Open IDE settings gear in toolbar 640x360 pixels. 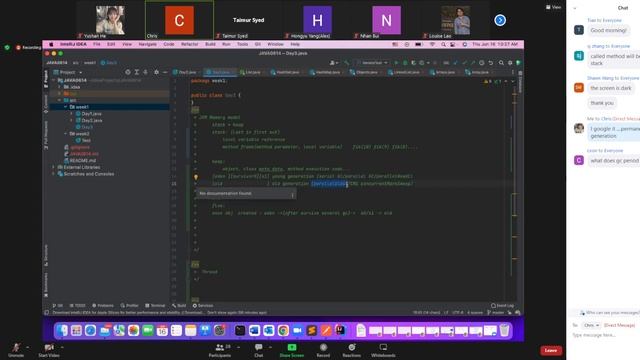tap(510, 63)
